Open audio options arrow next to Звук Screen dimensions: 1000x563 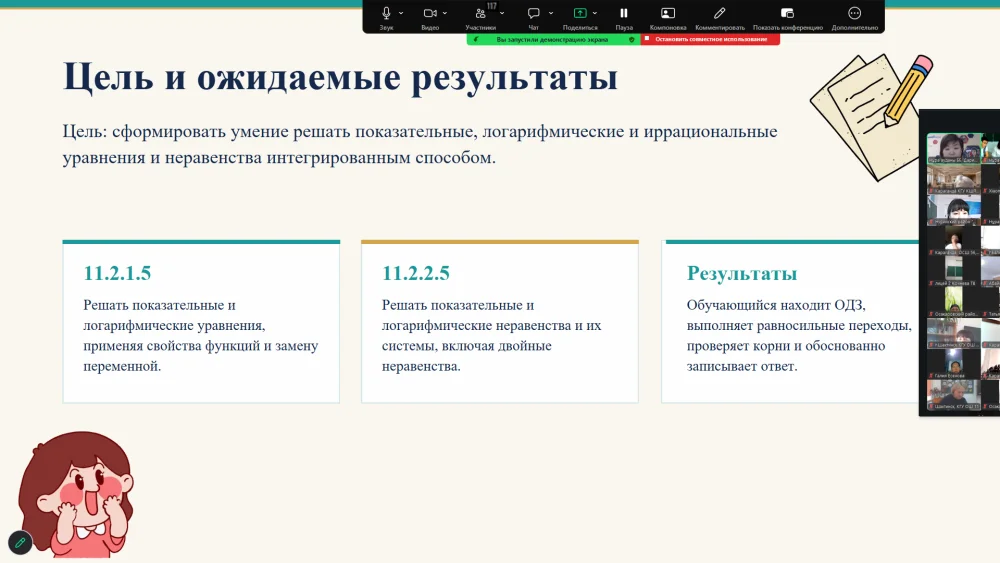click(x=401, y=13)
